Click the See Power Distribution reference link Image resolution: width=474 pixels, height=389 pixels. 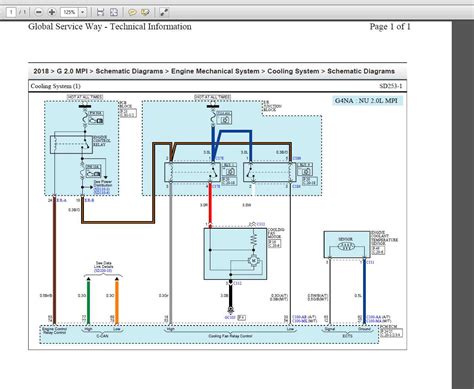point(102,187)
